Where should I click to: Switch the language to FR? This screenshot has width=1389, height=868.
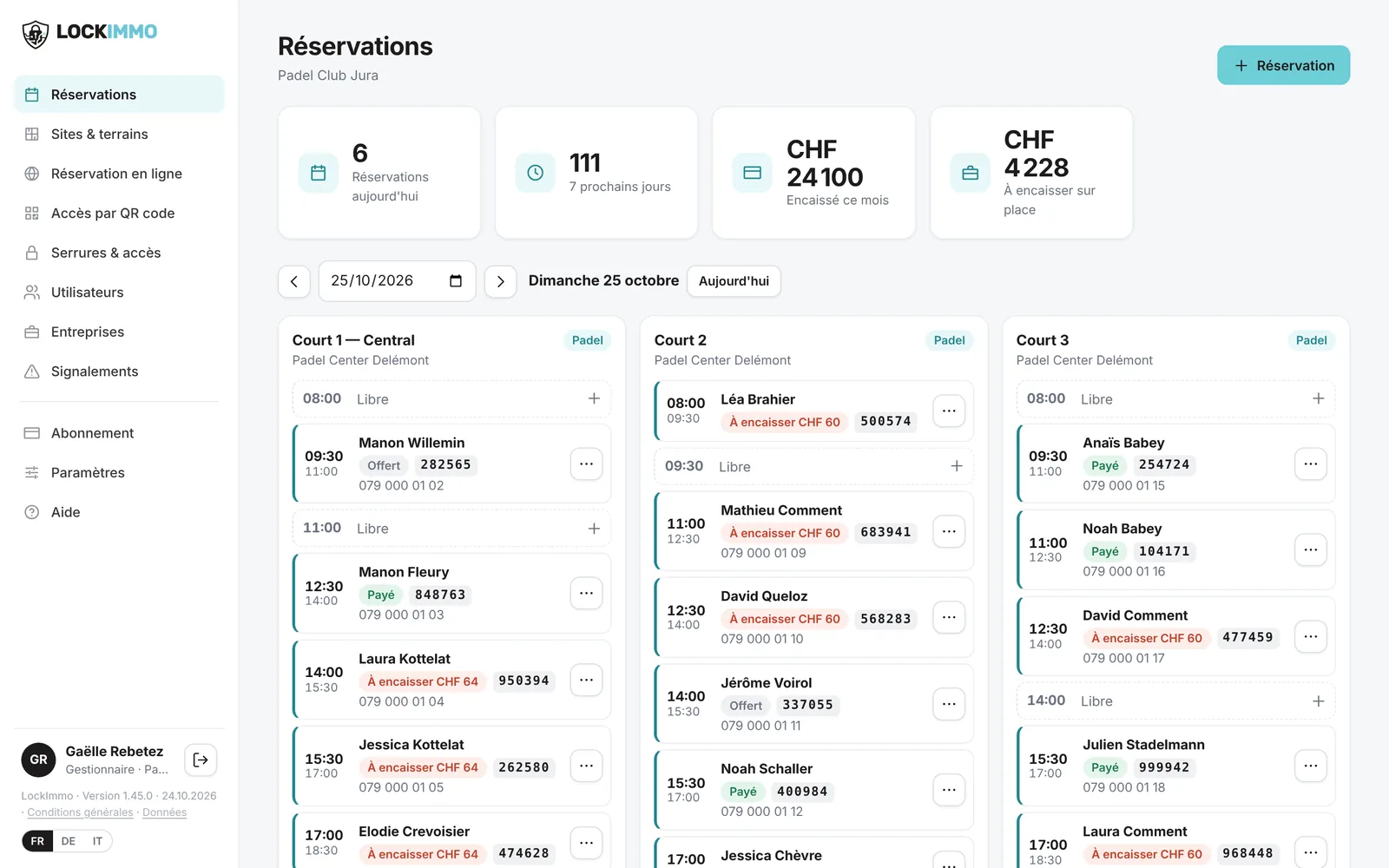(37, 841)
